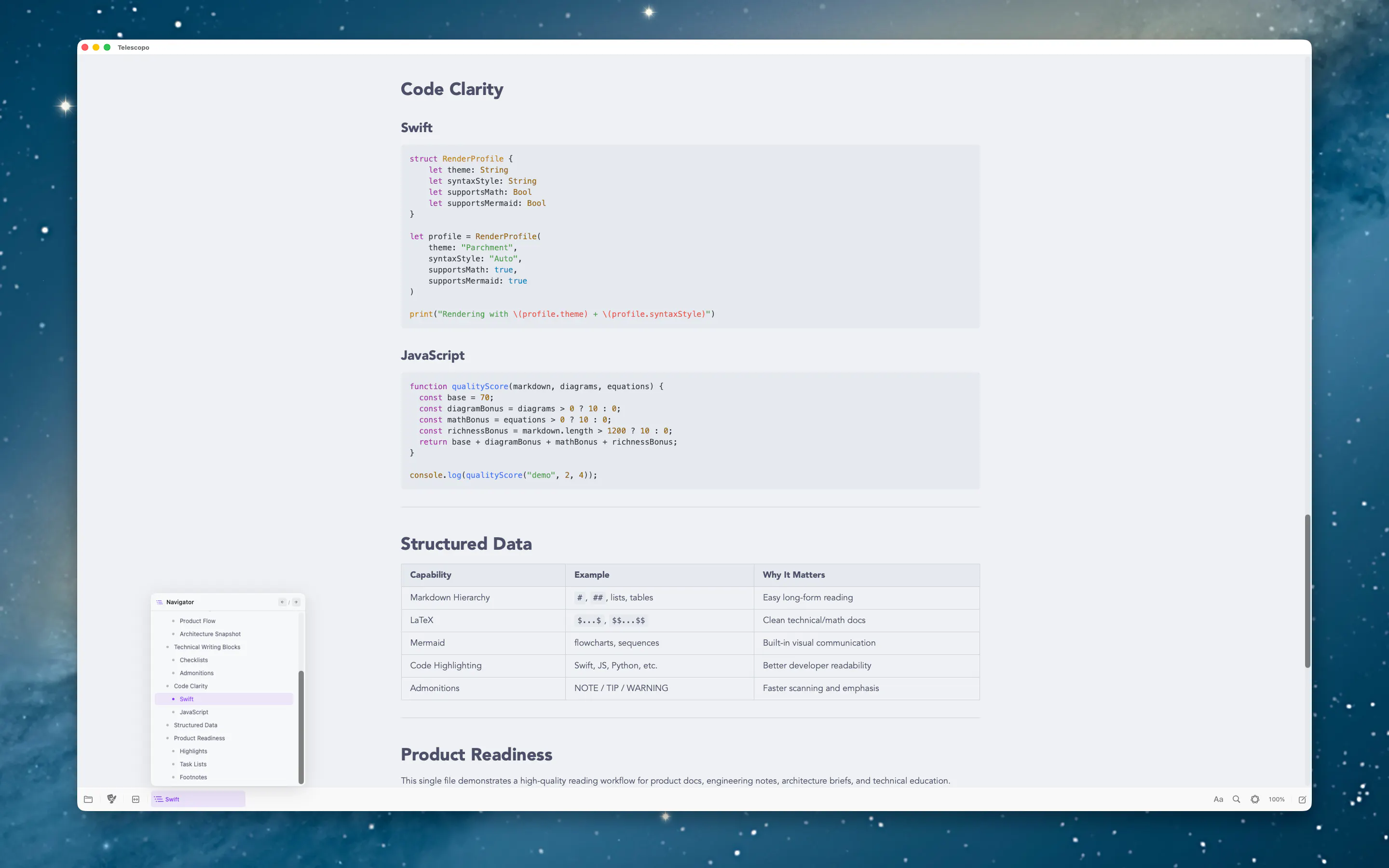Click the Swift section heading
Image resolution: width=1389 pixels, height=868 pixels.
416,127
